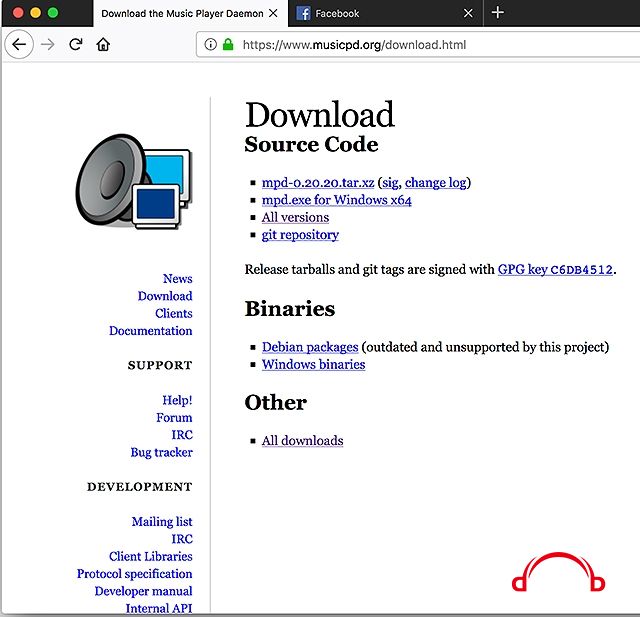Go back with the browser back arrow

click(x=19, y=44)
